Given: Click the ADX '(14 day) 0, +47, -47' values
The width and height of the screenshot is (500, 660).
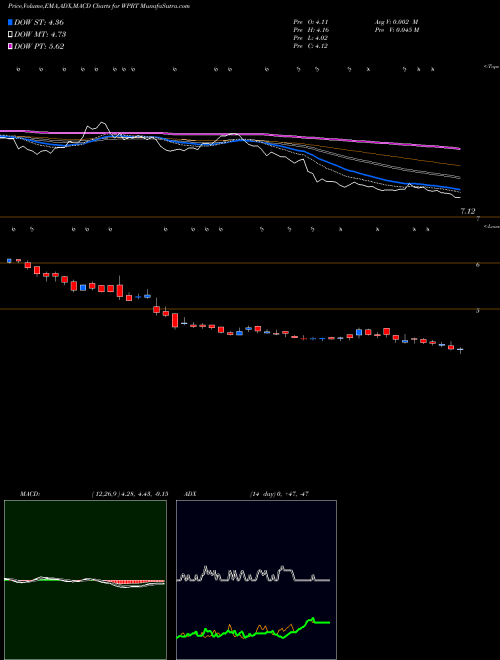Looking at the screenshot, I should 279,494.
